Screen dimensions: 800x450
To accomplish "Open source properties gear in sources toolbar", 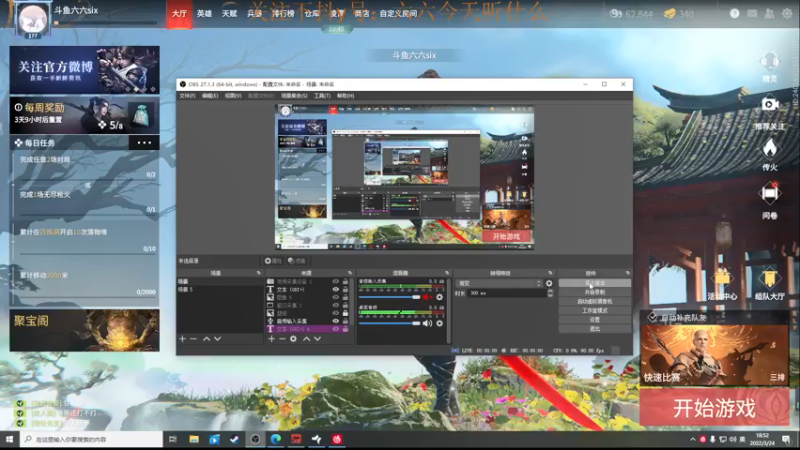I will point(293,339).
